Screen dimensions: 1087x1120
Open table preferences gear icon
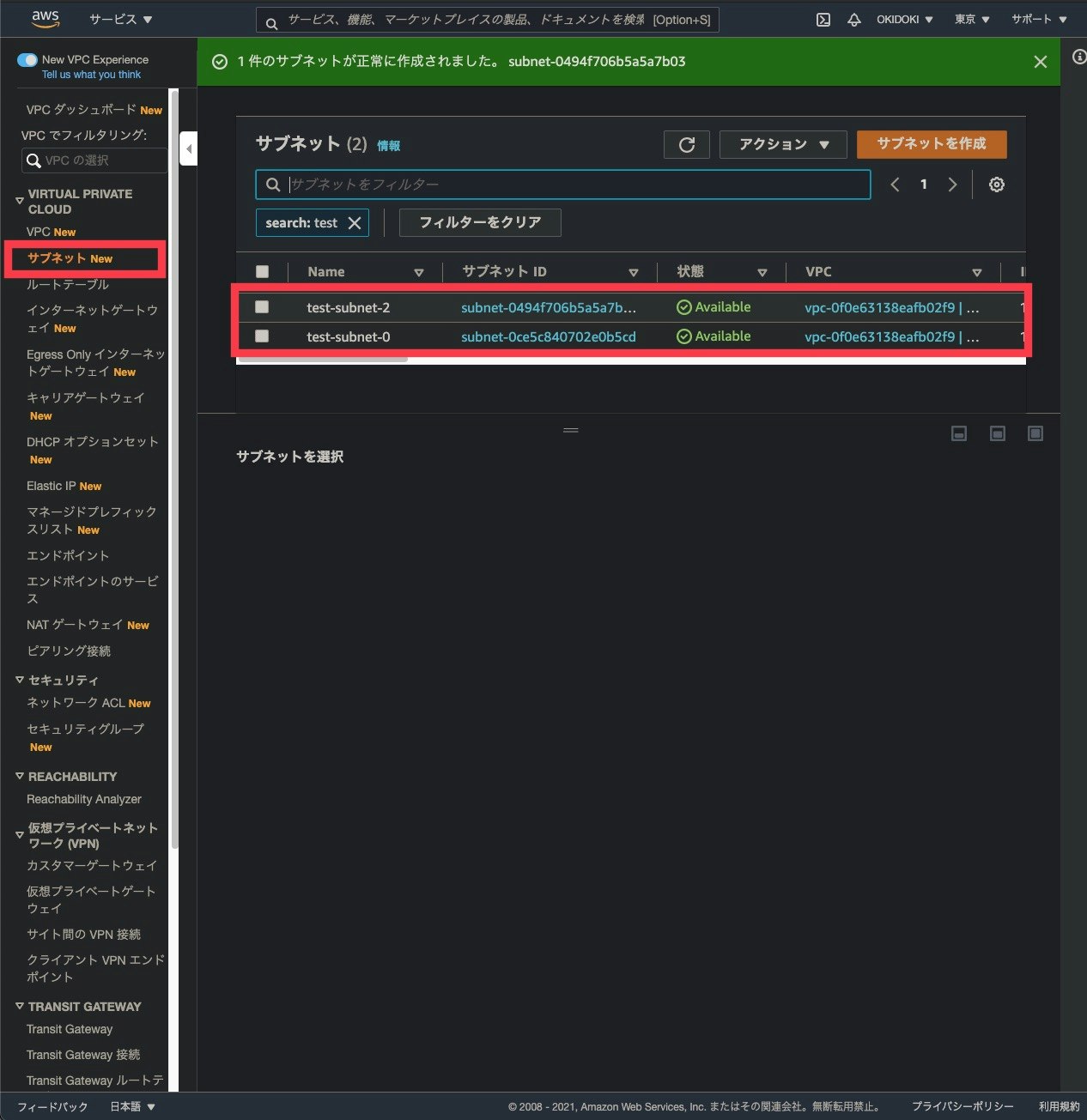pyautogui.click(x=996, y=185)
